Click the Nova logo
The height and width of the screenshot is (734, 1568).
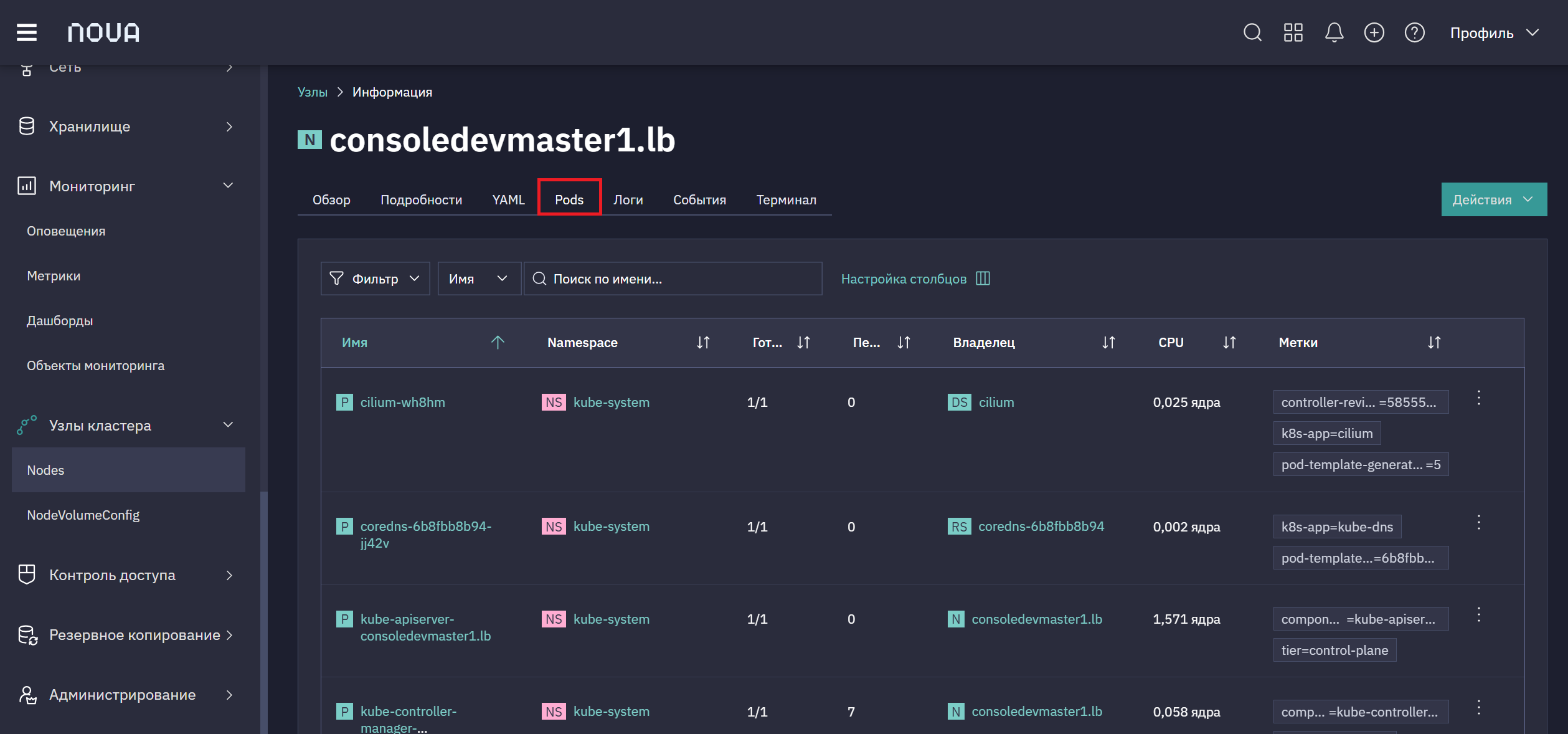[x=103, y=32]
